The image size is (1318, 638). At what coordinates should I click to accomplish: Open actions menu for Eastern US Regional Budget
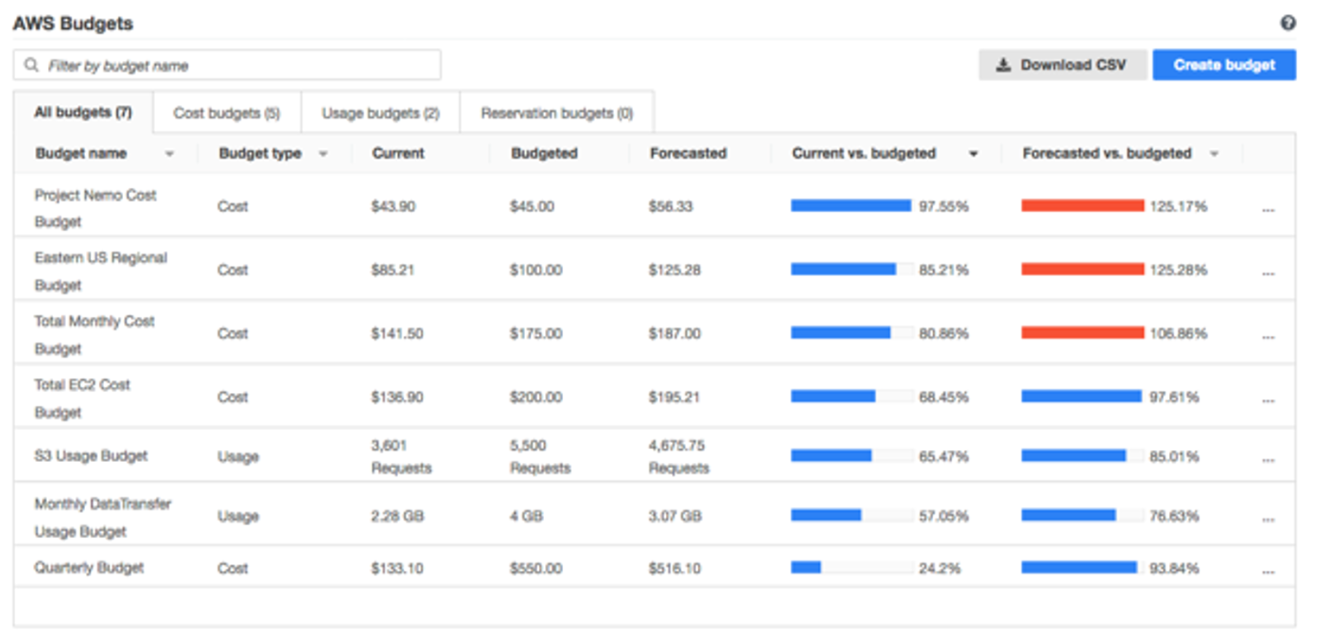[1268, 273]
